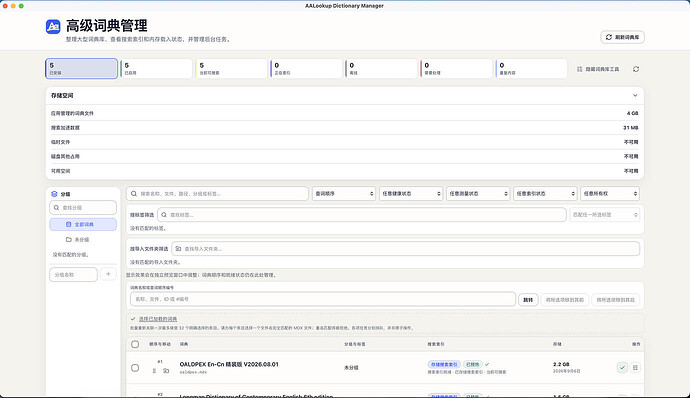This screenshot has height=398, width=690.
Task: Click the 按标签筛选 tag search field
Action: (x=362, y=215)
